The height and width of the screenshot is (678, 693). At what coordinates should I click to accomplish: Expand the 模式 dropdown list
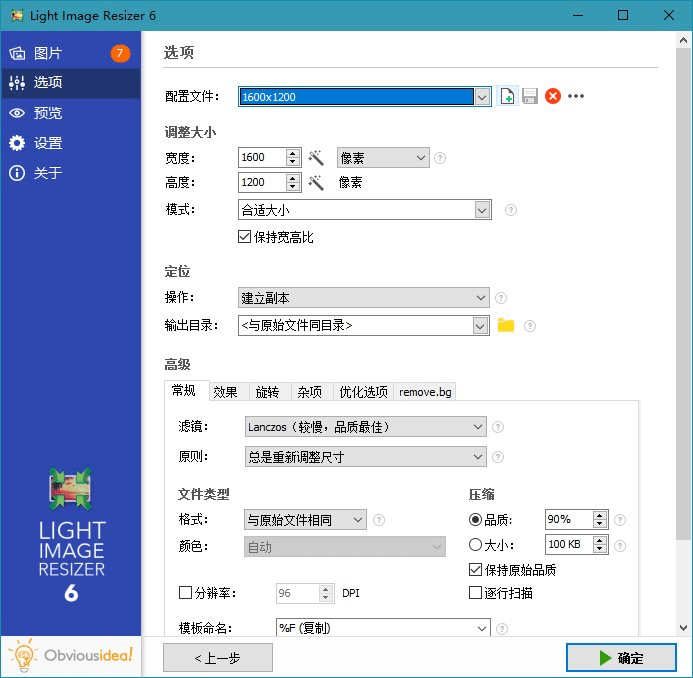coord(482,210)
